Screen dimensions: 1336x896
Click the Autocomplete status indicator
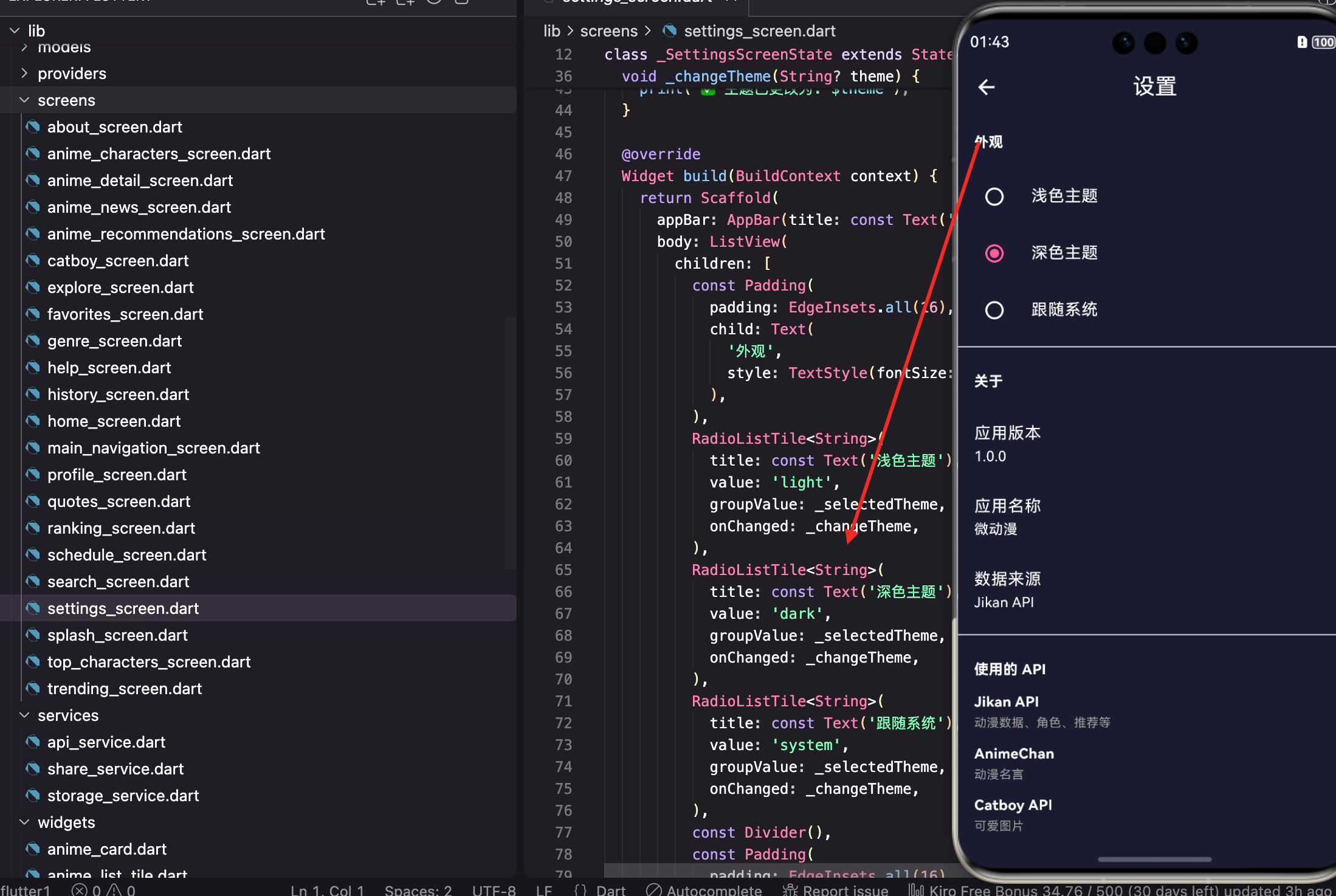point(704,890)
